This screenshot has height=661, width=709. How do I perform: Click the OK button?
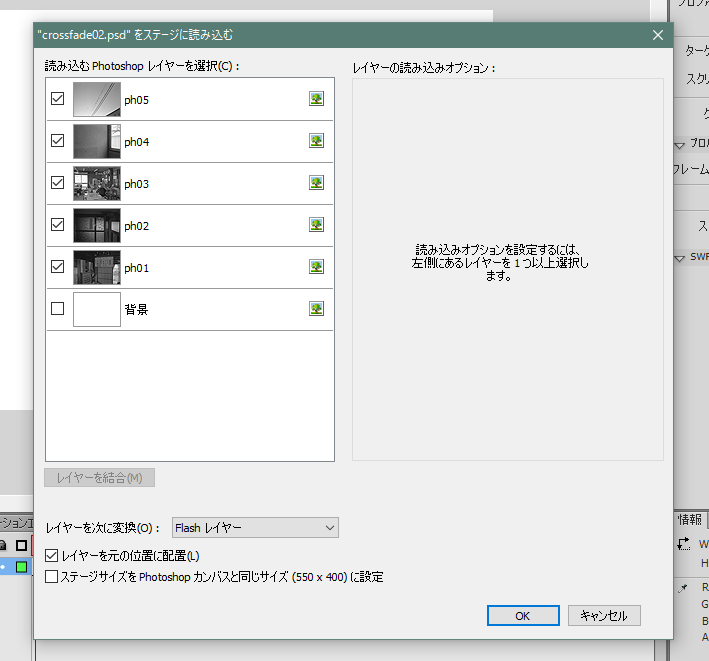pyautogui.click(x=523, y=616)
